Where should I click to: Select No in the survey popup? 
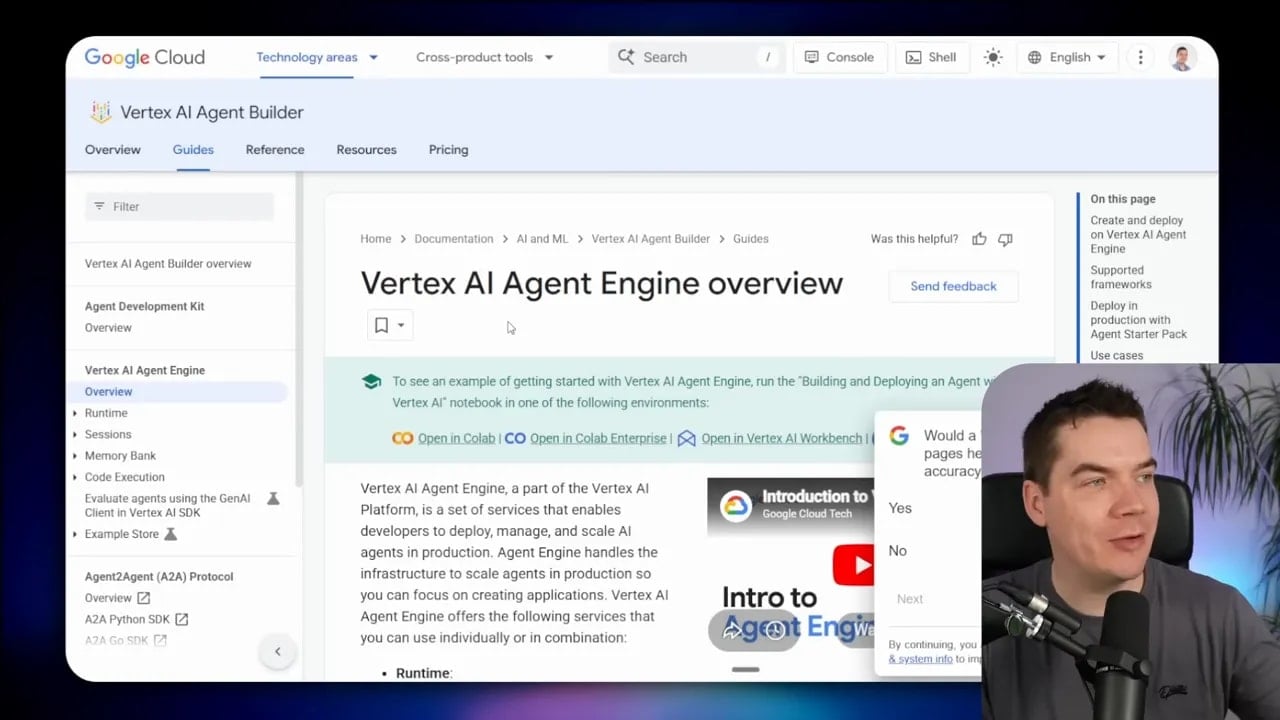pos(898,551)
